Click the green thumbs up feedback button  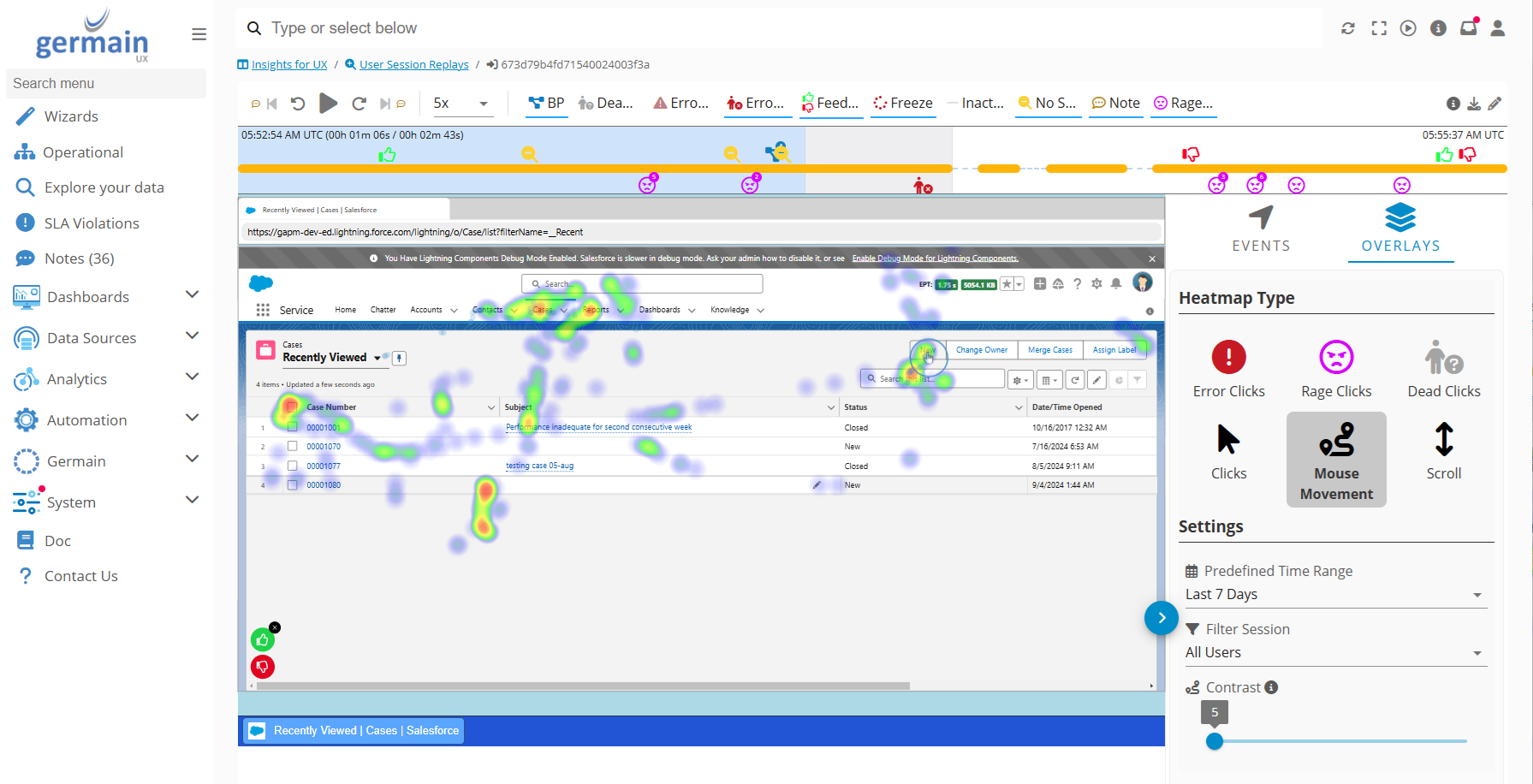263,639
